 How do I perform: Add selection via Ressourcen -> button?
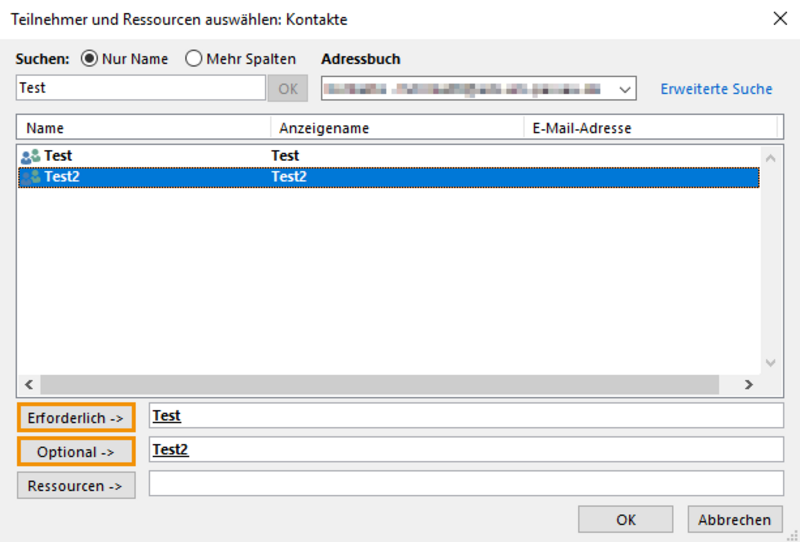click(76, 485)
